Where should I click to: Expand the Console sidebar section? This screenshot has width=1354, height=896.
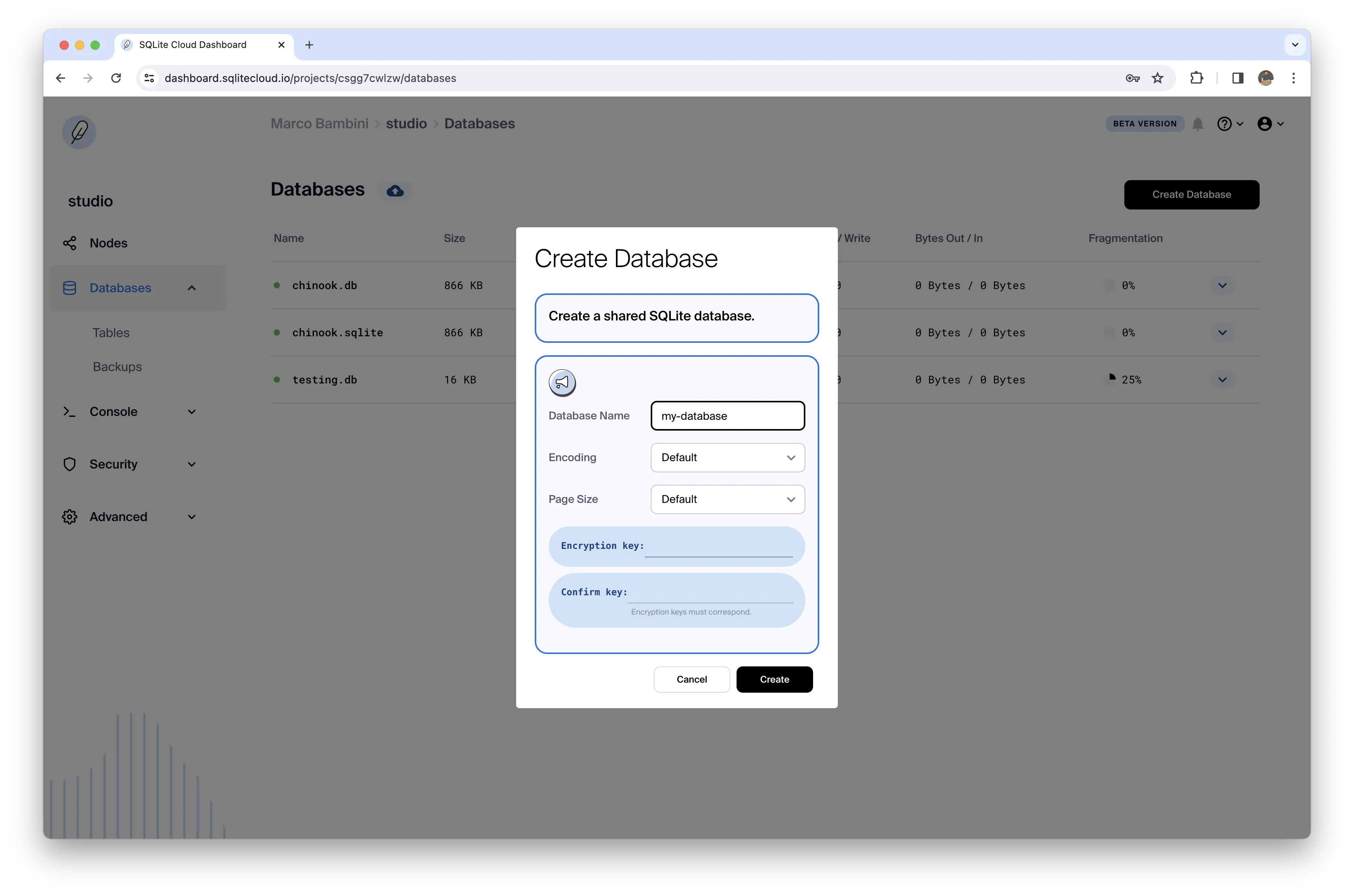pyautogui.click(x=191, y=412)
